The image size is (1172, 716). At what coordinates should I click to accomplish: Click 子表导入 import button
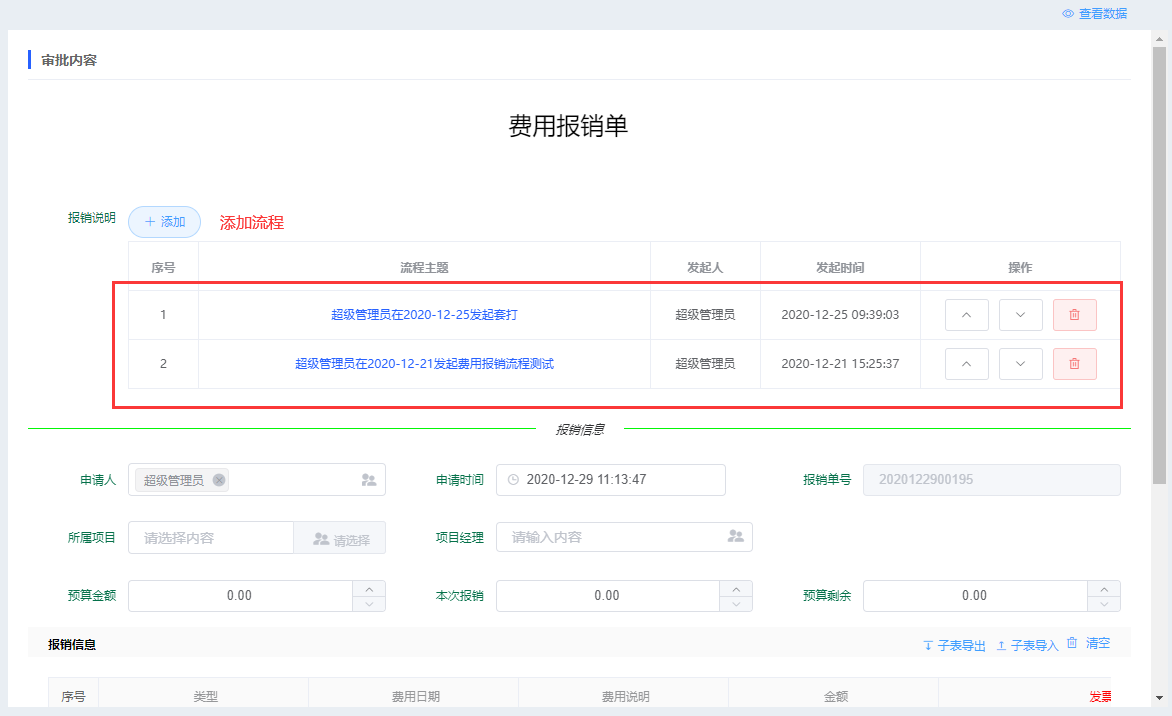tap(1027, 645)
